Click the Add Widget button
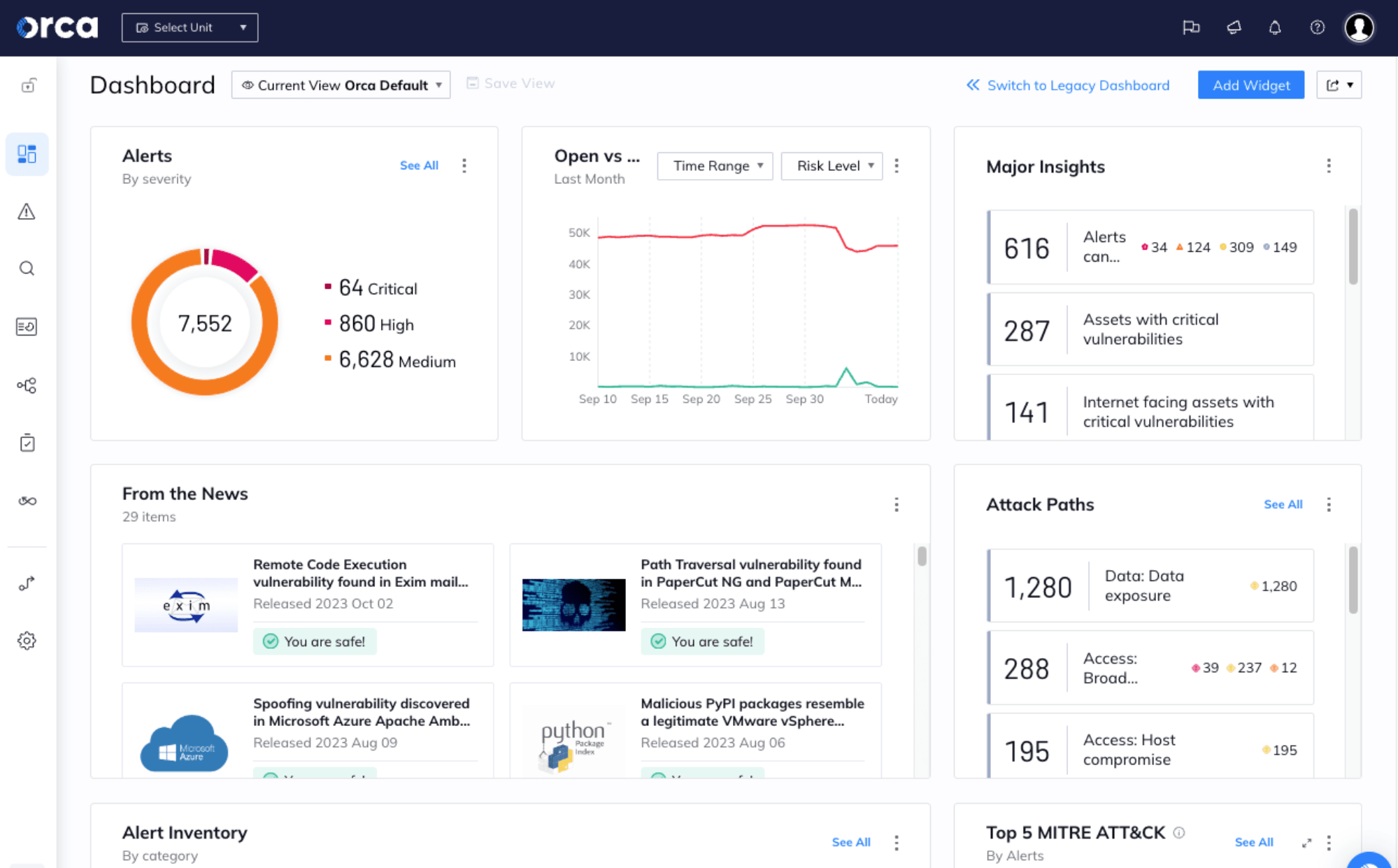The width and height of the screenshot is (1398, 868). 1251,85
